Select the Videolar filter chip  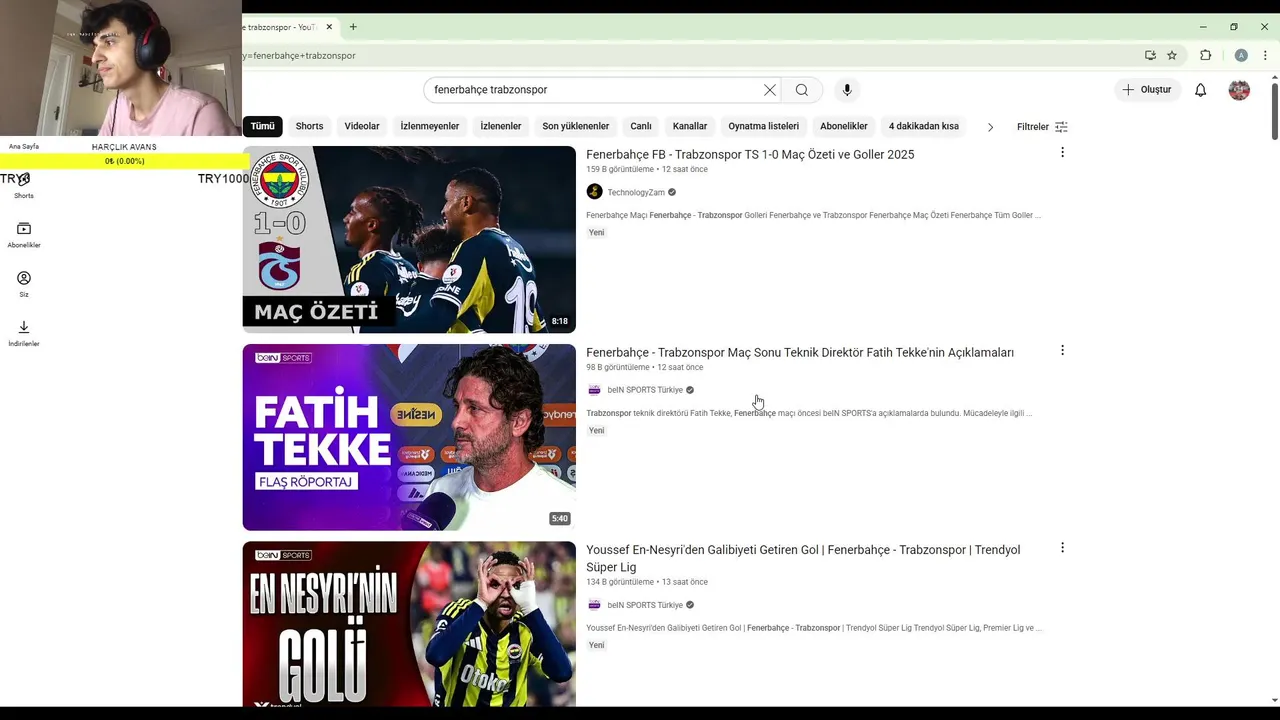coord(362,127)
